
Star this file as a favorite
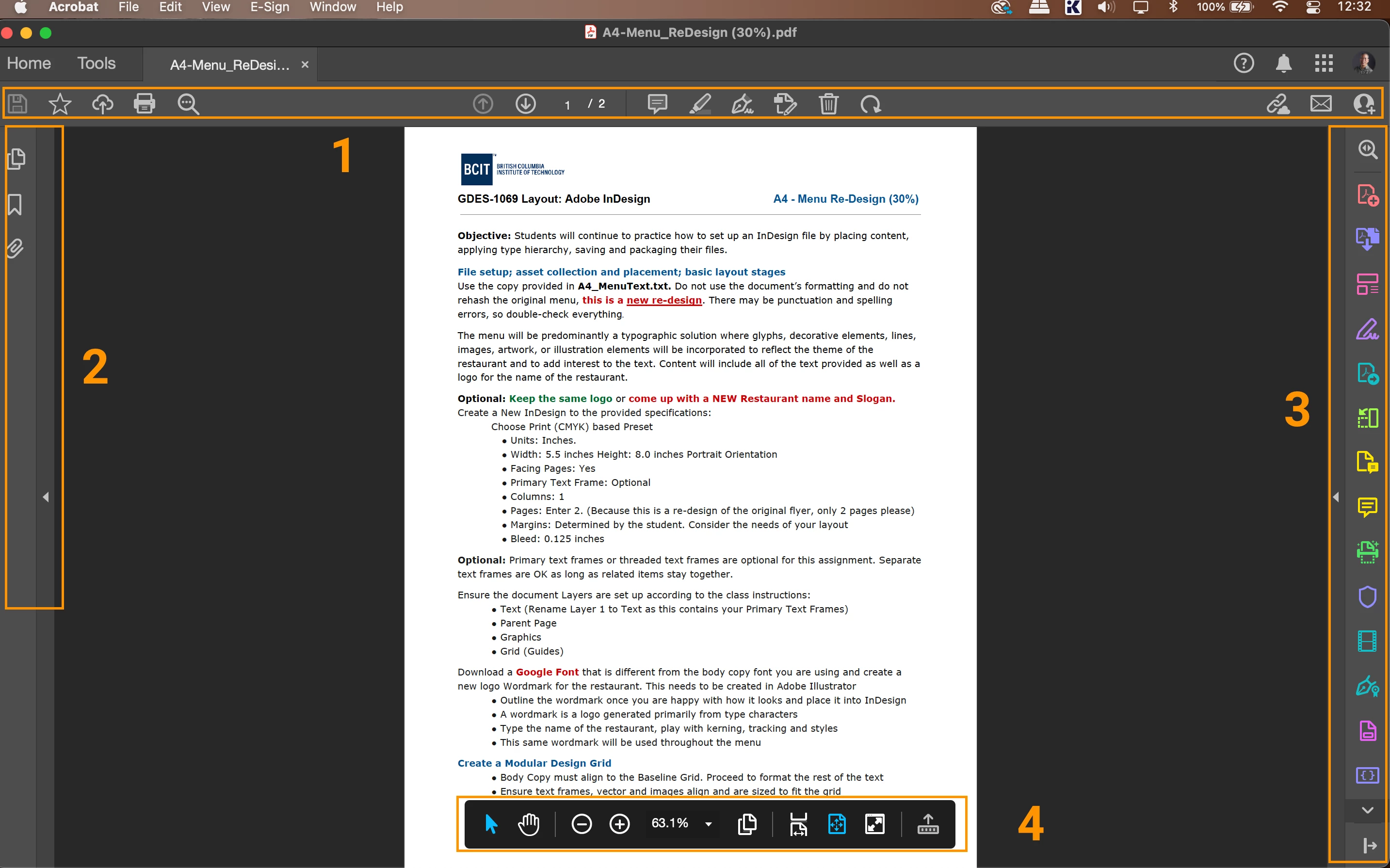click(x=60, y=104)
